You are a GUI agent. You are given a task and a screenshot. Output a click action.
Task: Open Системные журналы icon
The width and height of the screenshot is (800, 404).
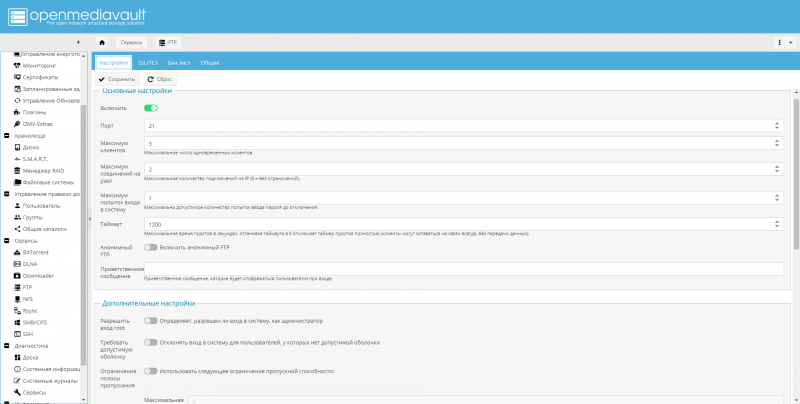click(x=17, y=381)
